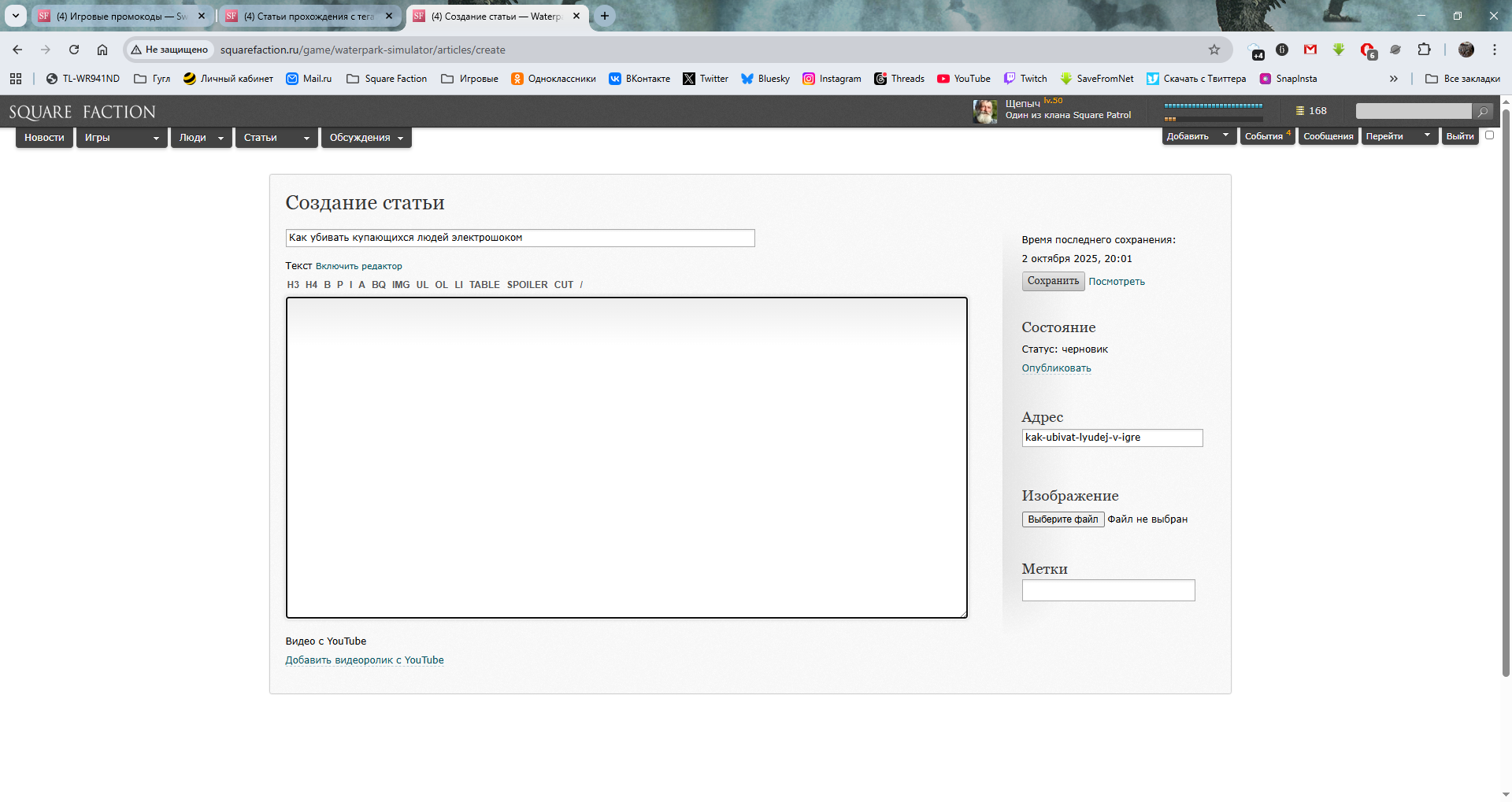Bookmark this page with the star icon

(x=1214, y=50)
